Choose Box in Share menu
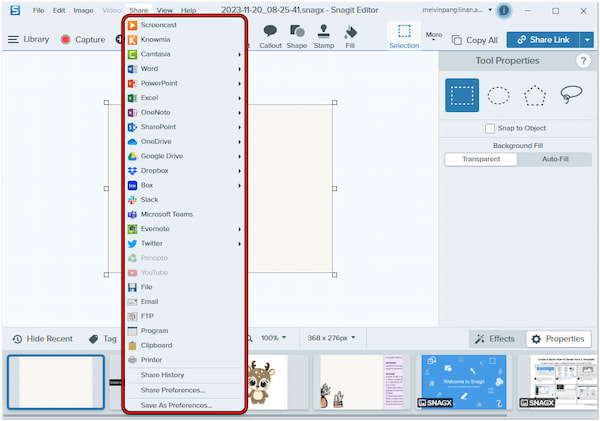Image resolution: width=600 pixels, height=421 pixels. 185,185
